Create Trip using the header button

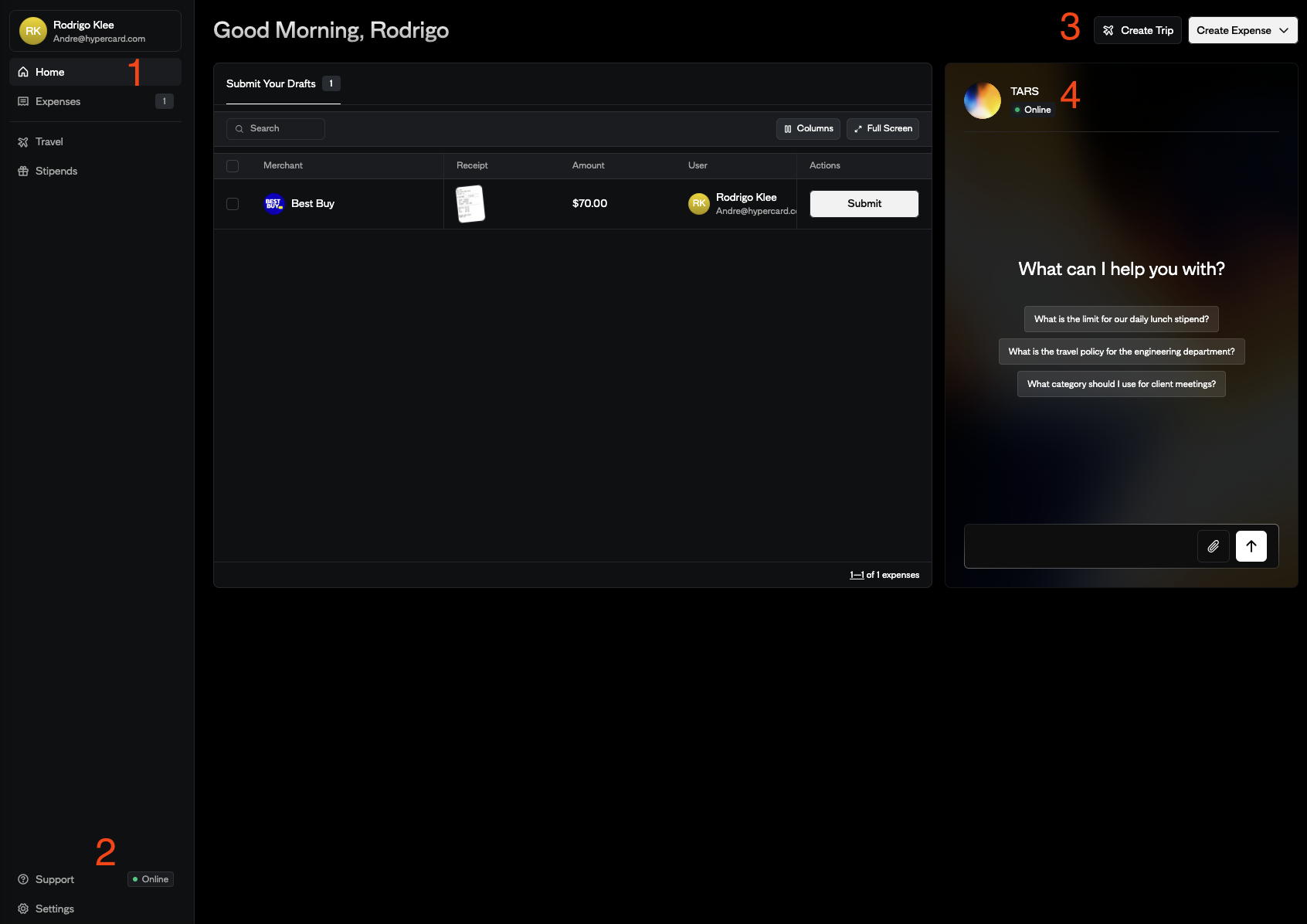(x=1136, y=30)
